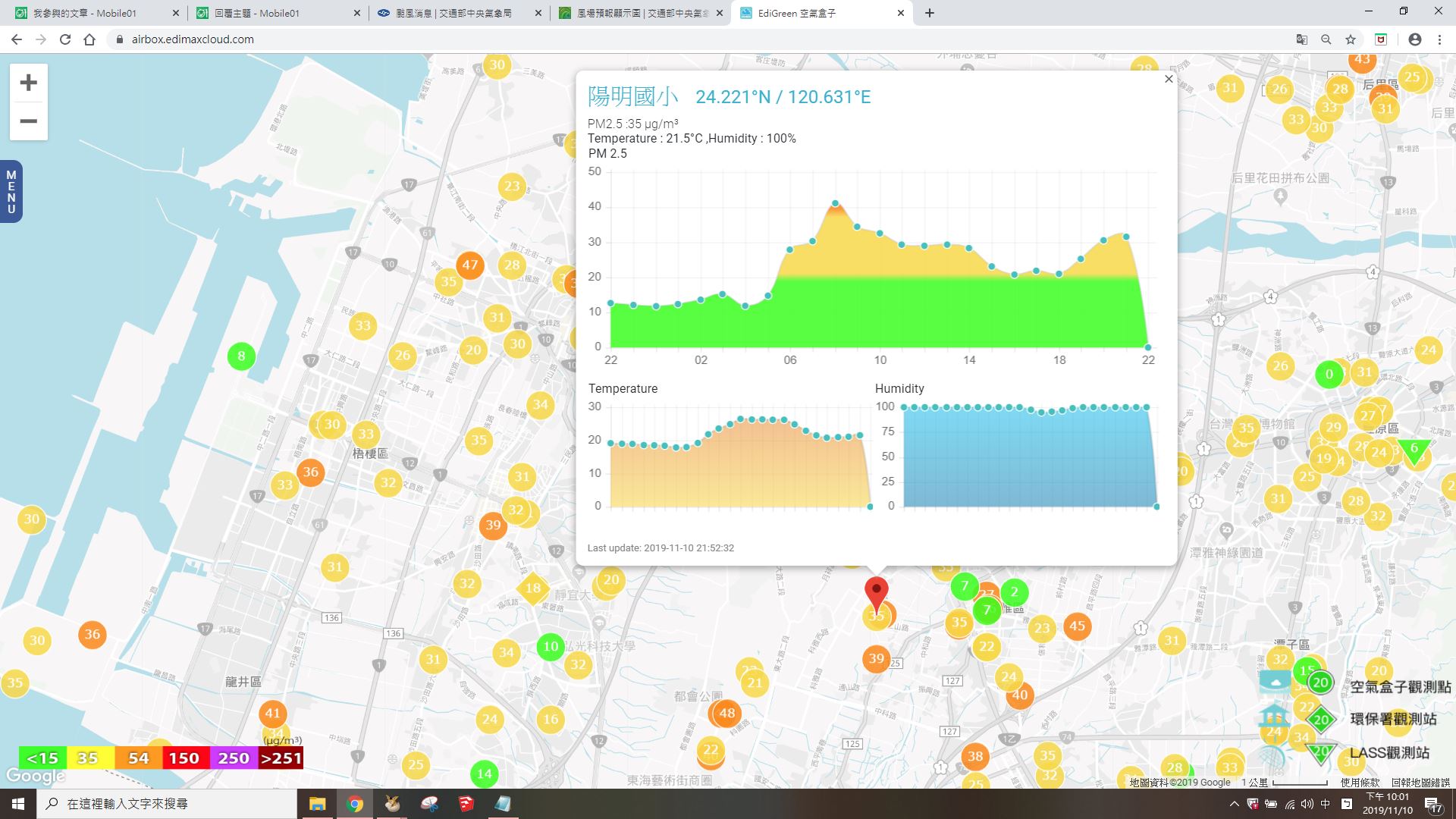Select the green 2 marker
The width and height of the screenshot is (1456, 819).
[x=1014, y=592]
